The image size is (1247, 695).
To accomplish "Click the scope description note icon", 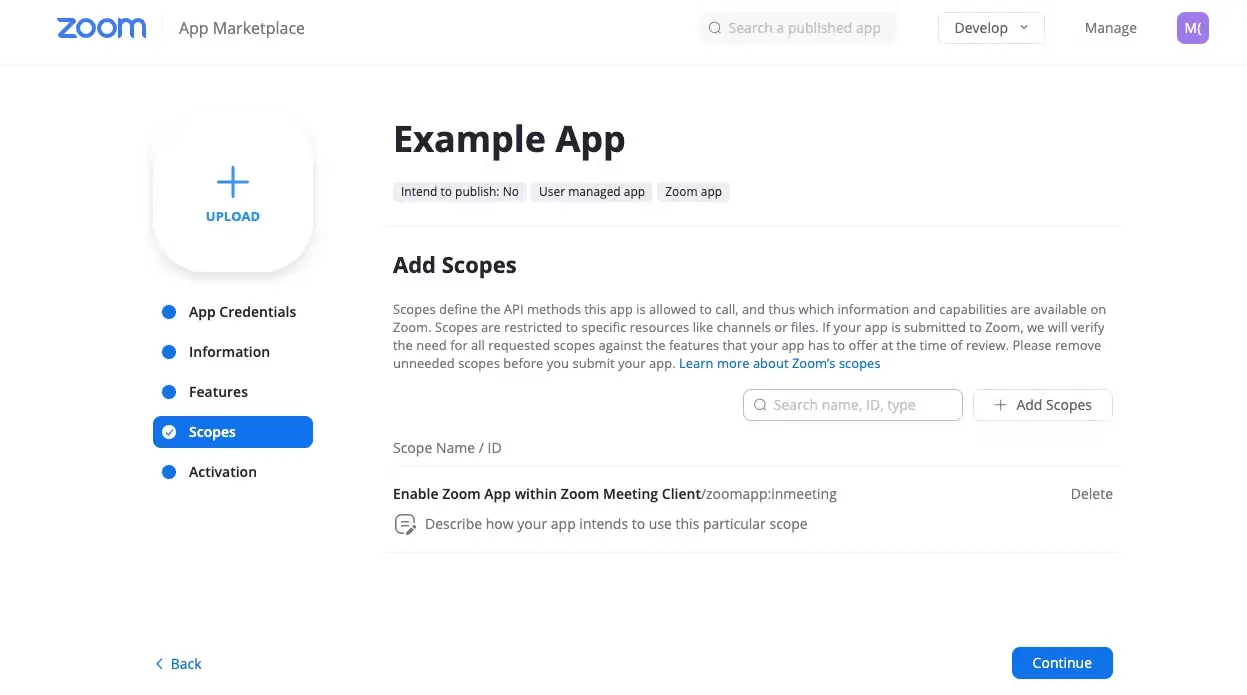I will click(x=405, y=523).
